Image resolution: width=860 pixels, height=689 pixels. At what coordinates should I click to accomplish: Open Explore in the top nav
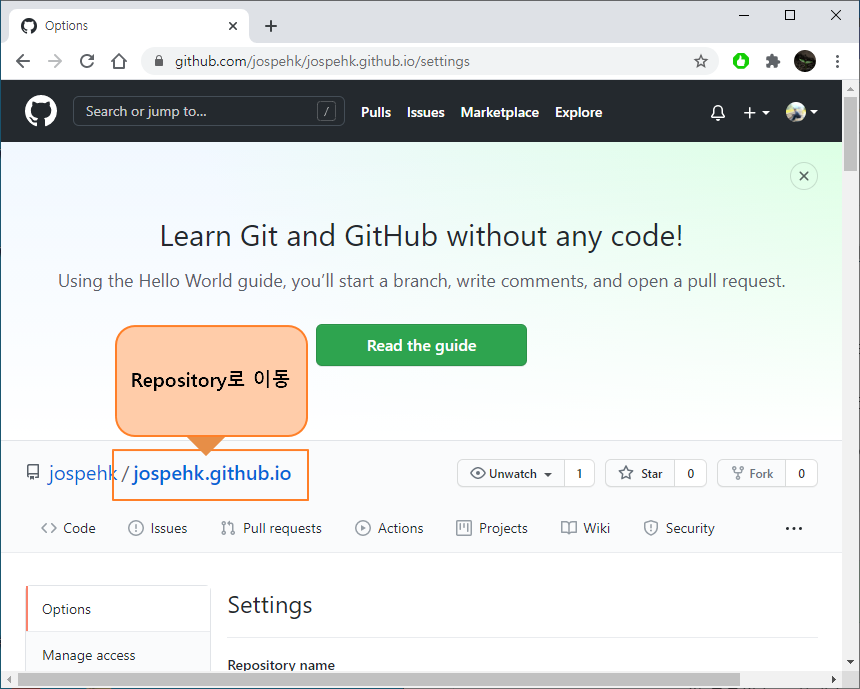tap(578, 112)
